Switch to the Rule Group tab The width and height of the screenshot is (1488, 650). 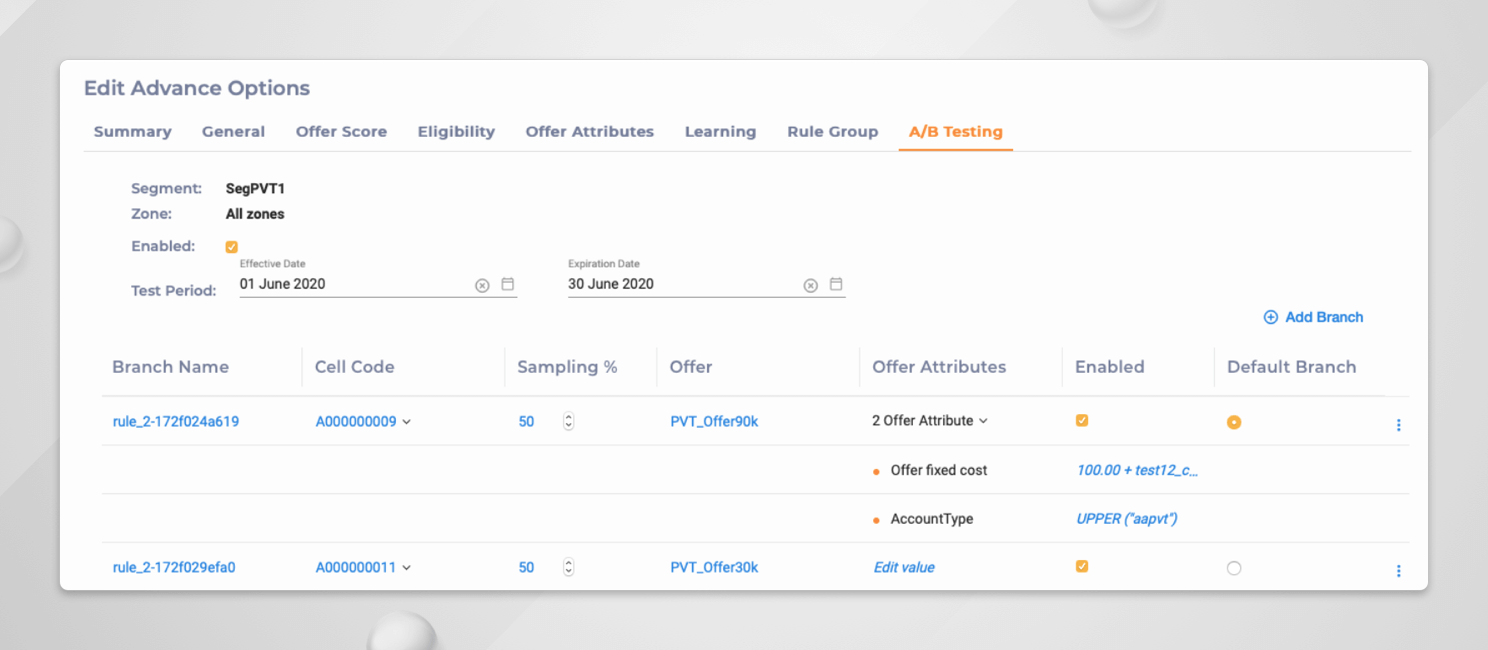833,132
